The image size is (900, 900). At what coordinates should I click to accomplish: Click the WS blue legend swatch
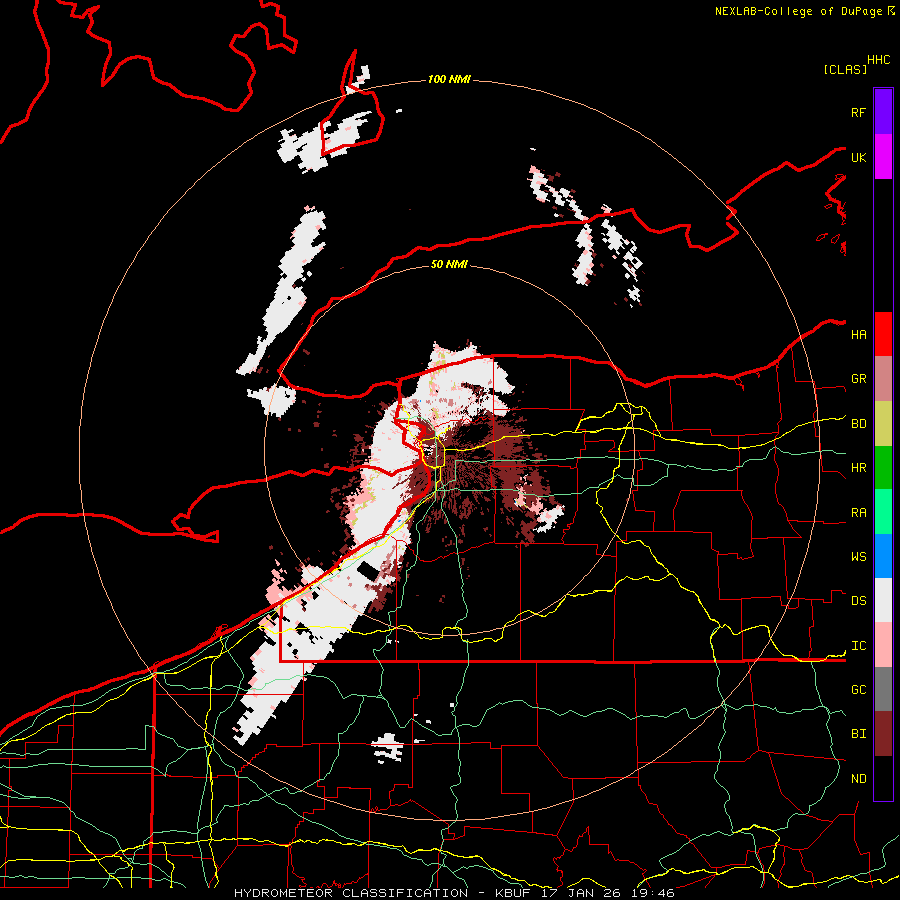coord(883,556)
